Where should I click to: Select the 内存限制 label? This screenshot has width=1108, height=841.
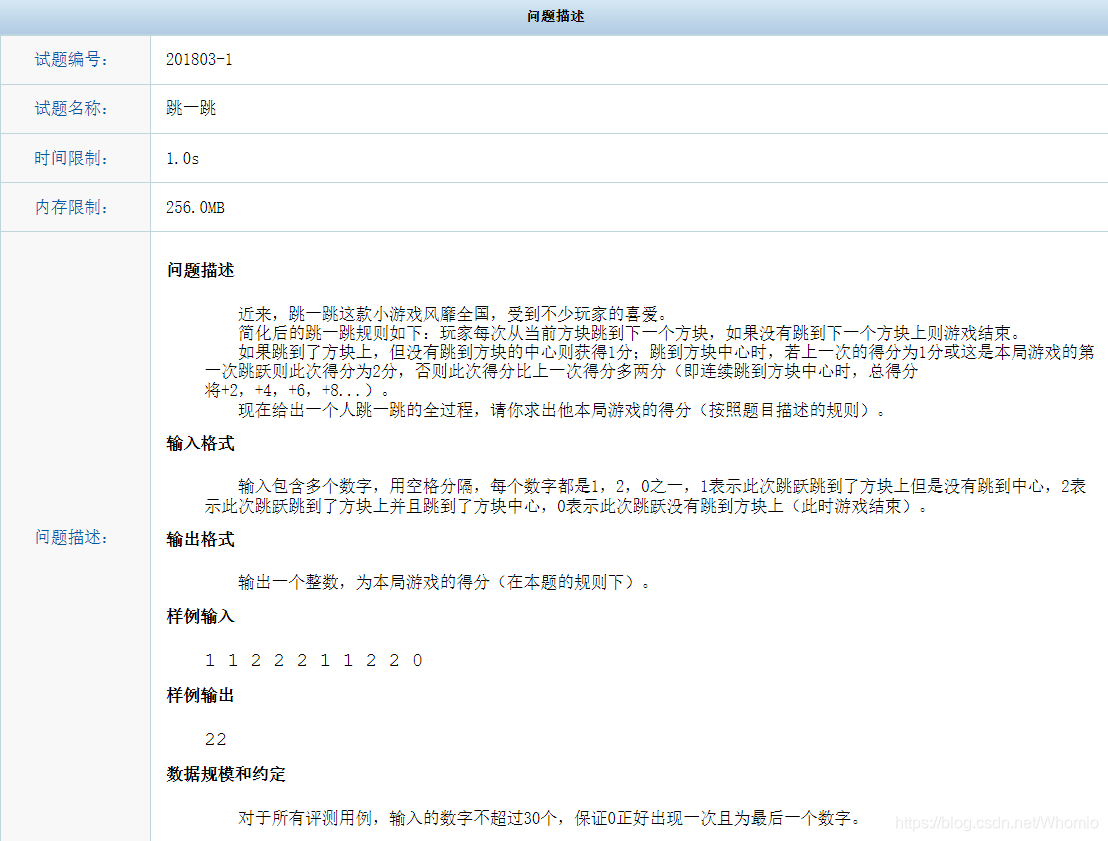[71, 207]
